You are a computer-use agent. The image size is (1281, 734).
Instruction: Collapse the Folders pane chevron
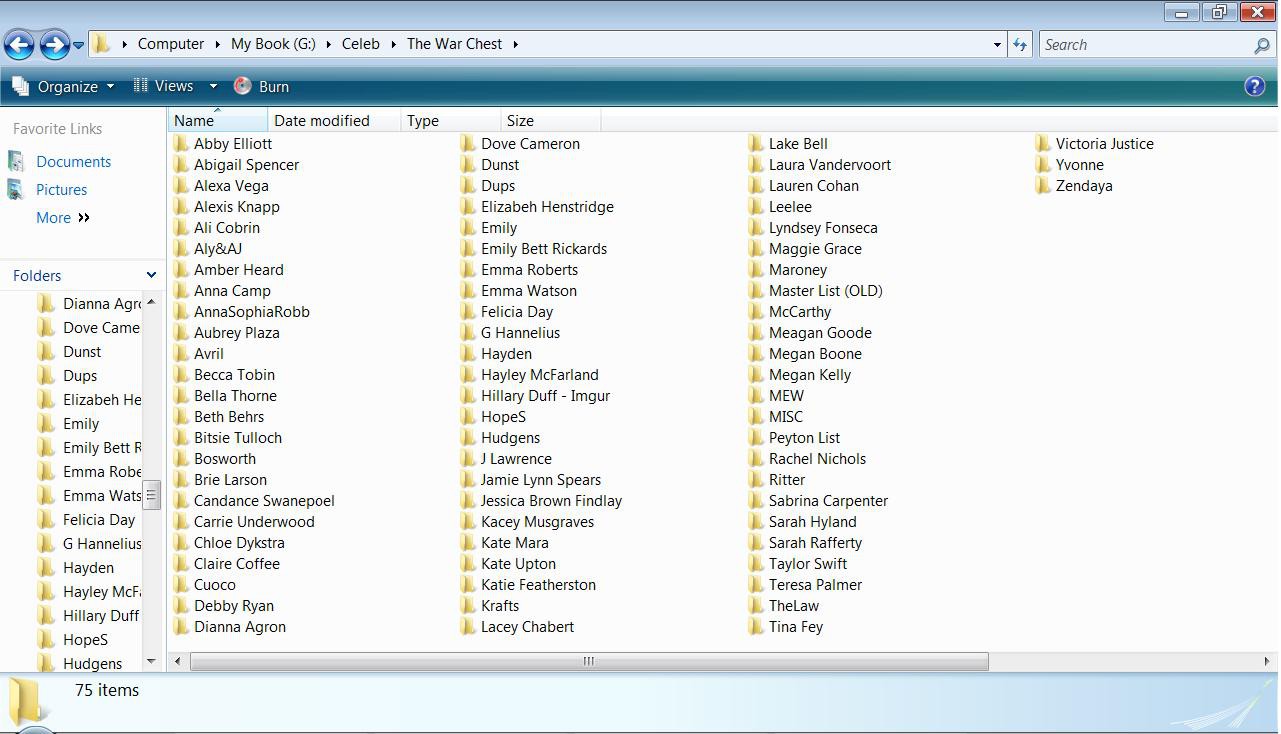coord(151,275)
